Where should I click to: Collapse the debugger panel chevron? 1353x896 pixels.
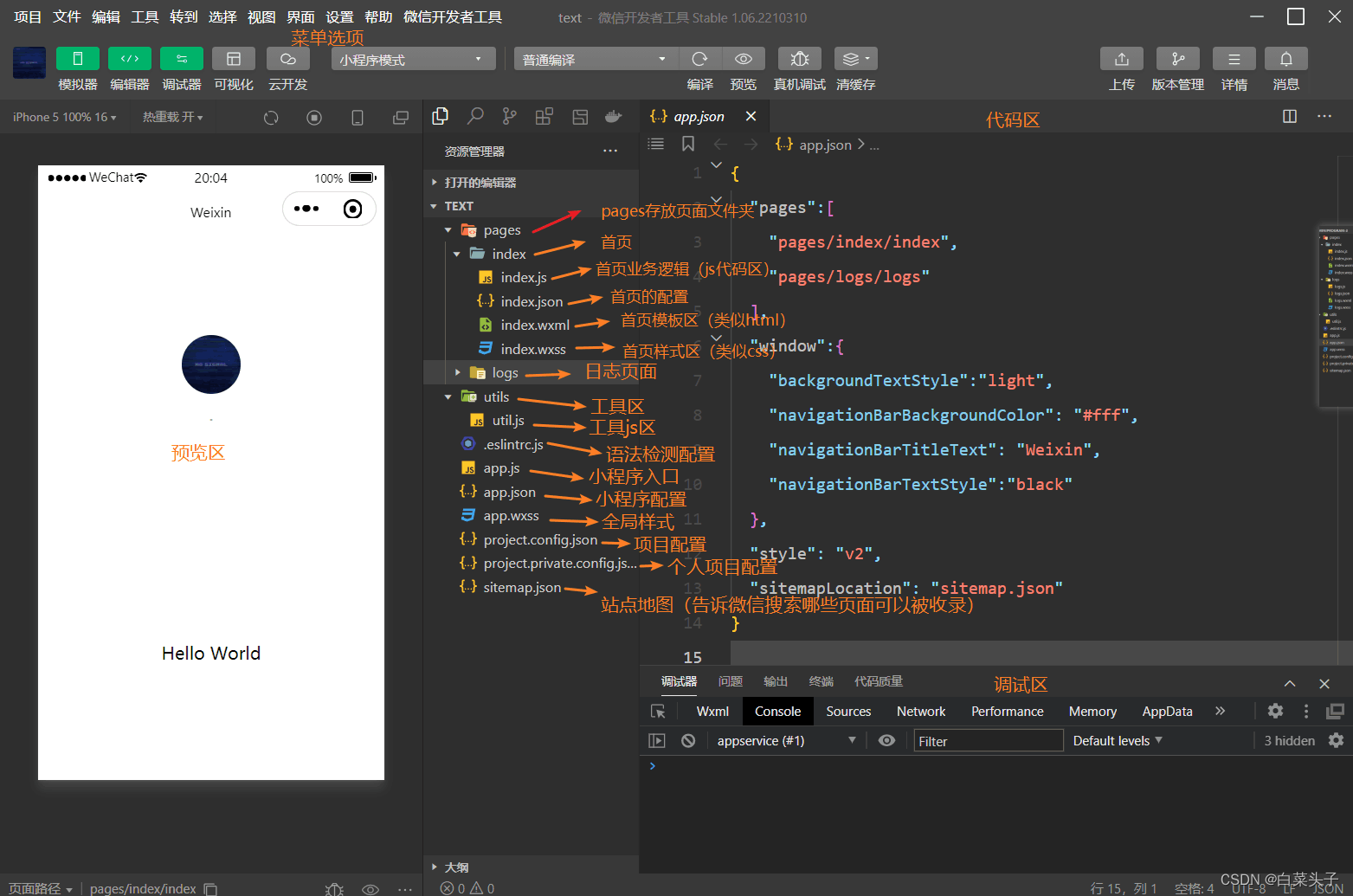(1290, 683)
